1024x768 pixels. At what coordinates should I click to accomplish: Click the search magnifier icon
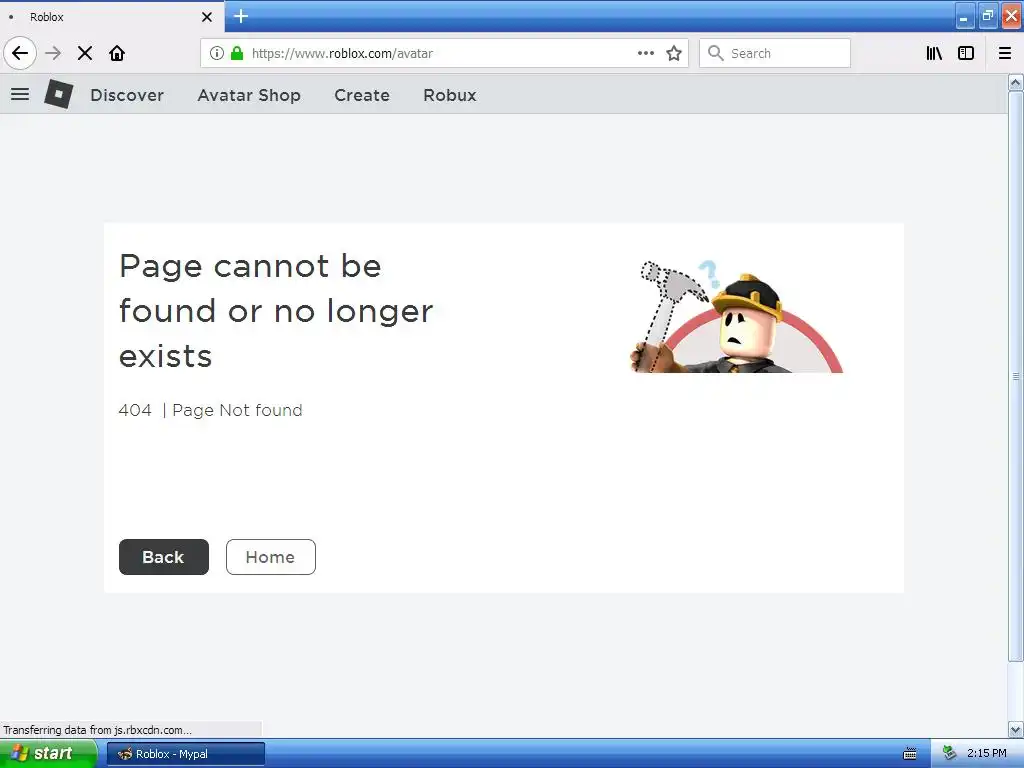coord(716,53)
